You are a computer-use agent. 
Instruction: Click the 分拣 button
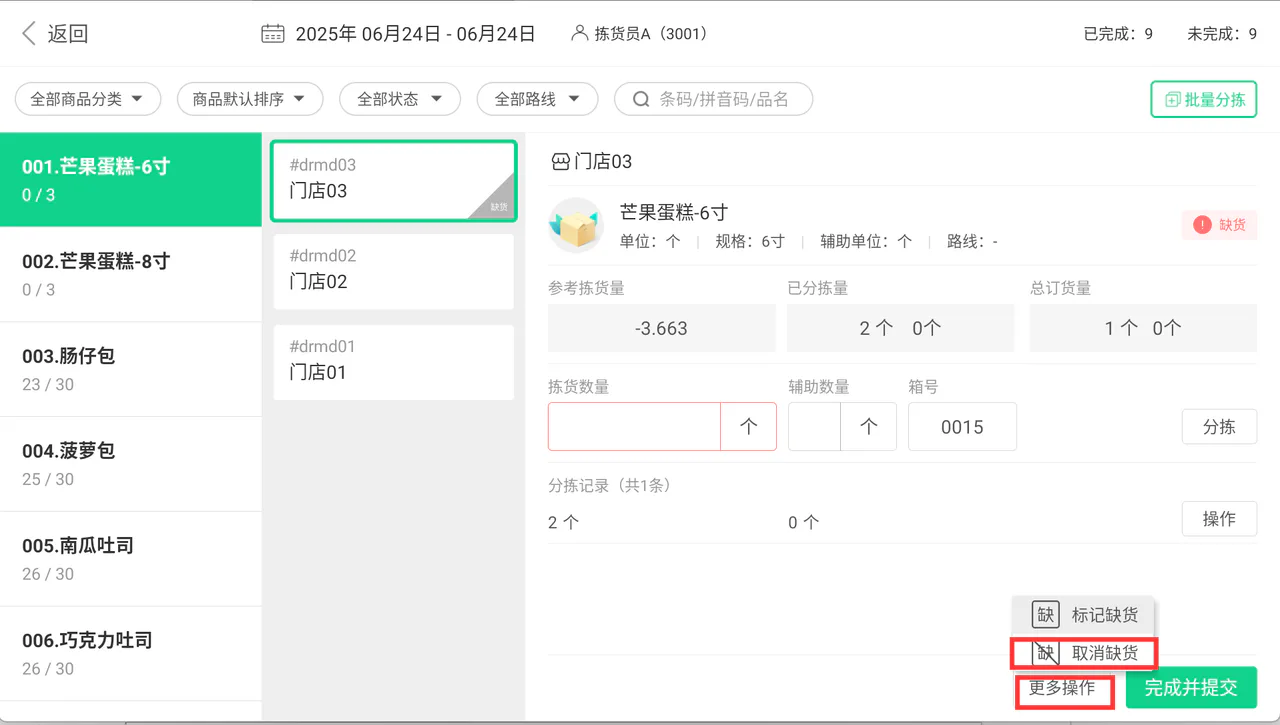(x=1219, y=427)
